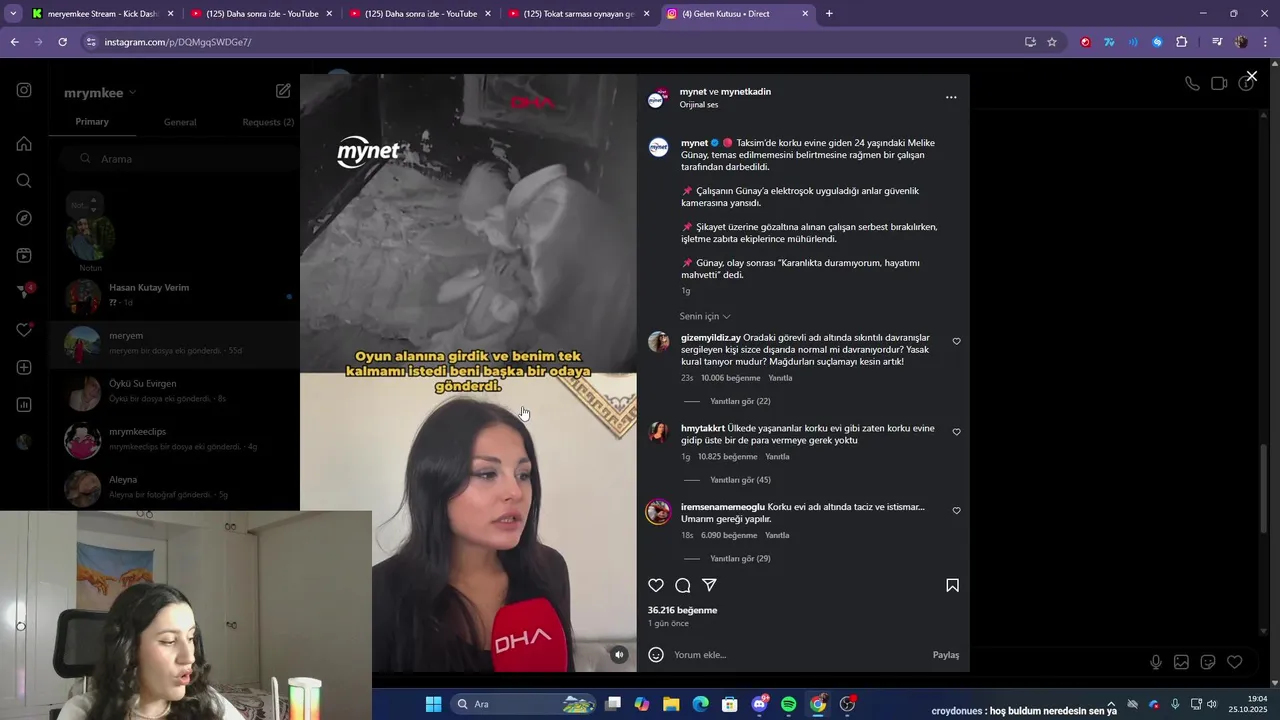Start a new message with the compose icon
Image resolution: width=1280 pixels, height=720 pixels.
[283, 91]
